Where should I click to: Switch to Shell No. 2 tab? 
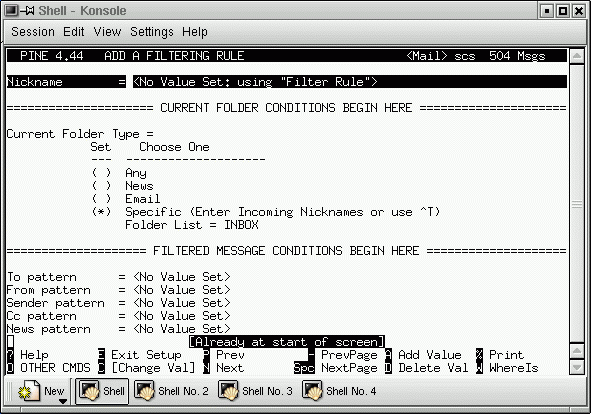tap(171, 391)
